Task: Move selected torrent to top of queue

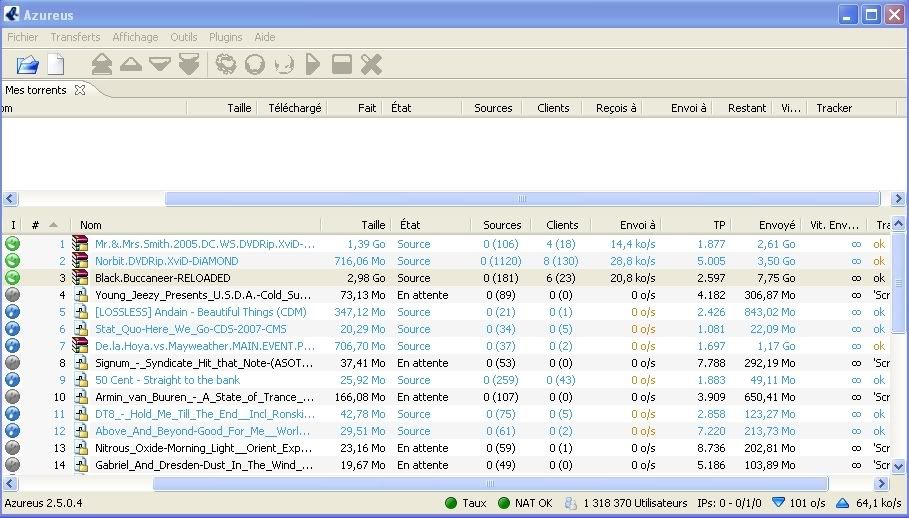Action: coord(101,64)
